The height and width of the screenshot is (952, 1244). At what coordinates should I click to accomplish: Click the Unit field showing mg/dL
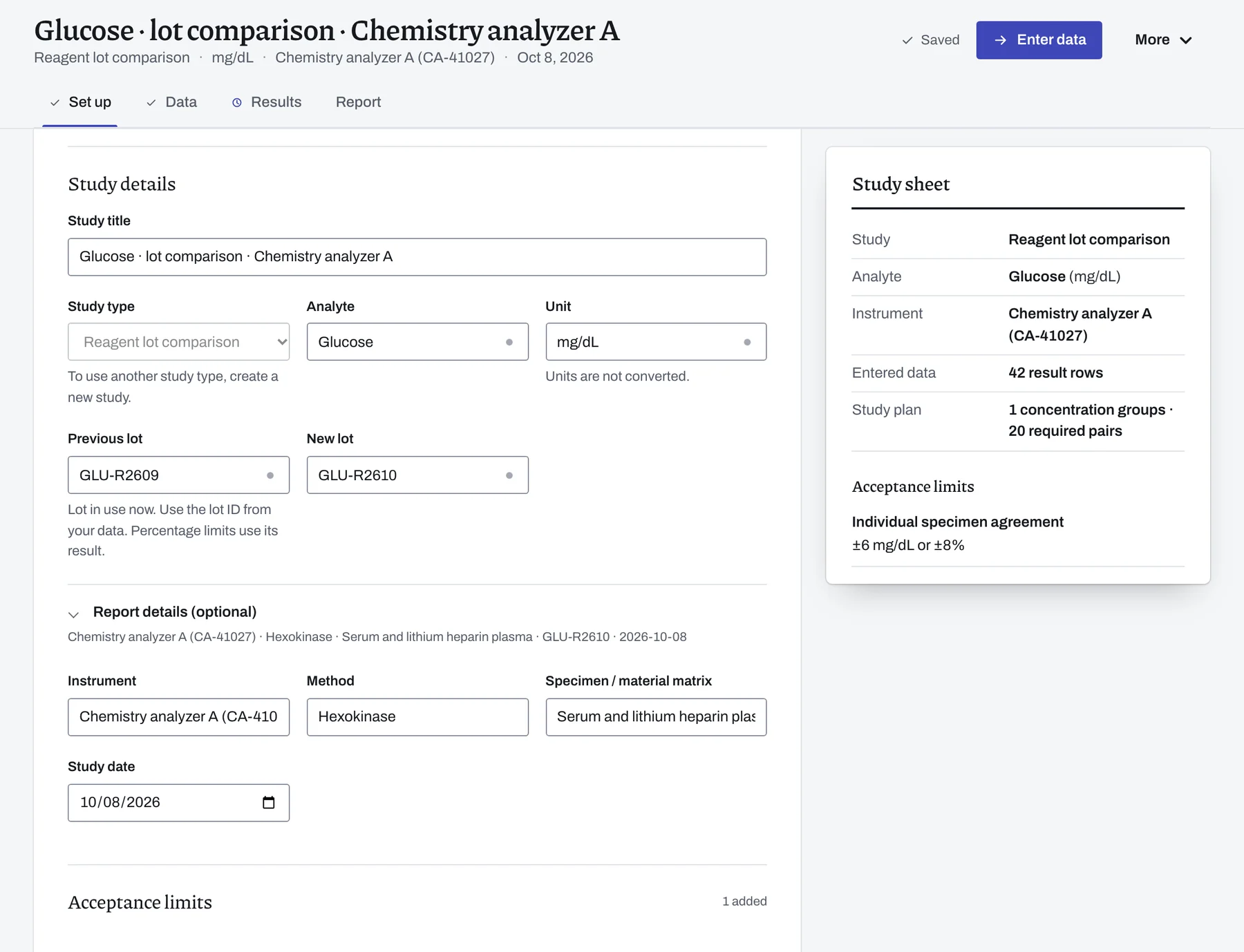tap(656, 342)
